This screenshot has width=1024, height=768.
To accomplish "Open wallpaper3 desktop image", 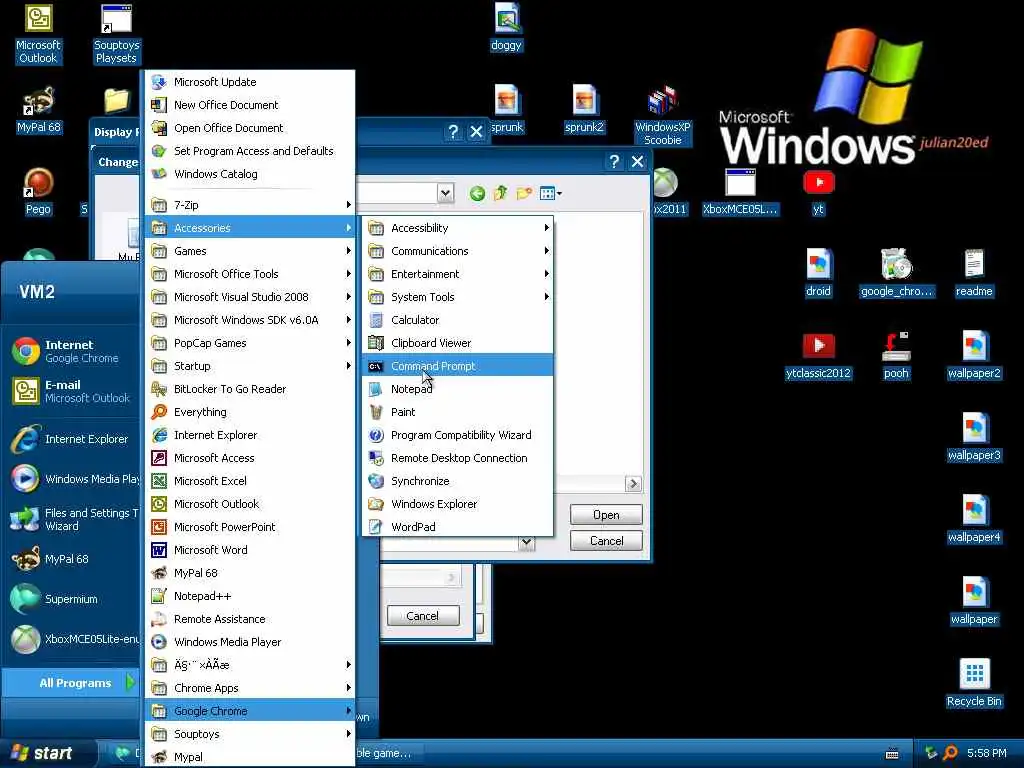I will click(x=974, y=437).
